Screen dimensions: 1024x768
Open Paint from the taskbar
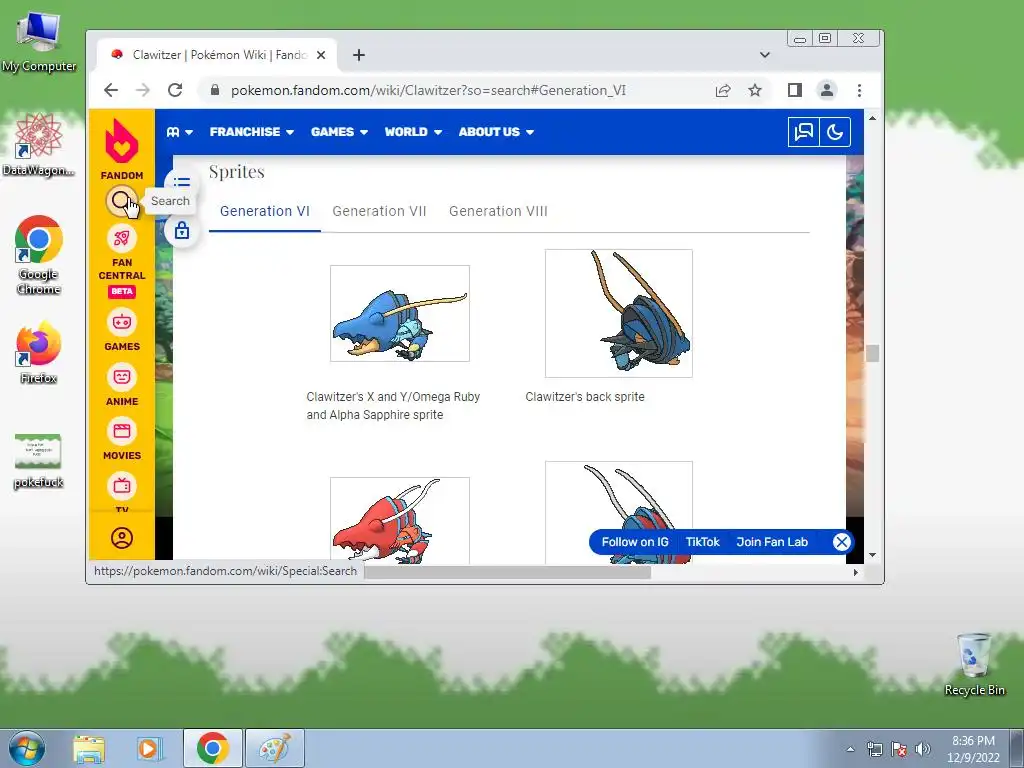(x=275, y=748)
